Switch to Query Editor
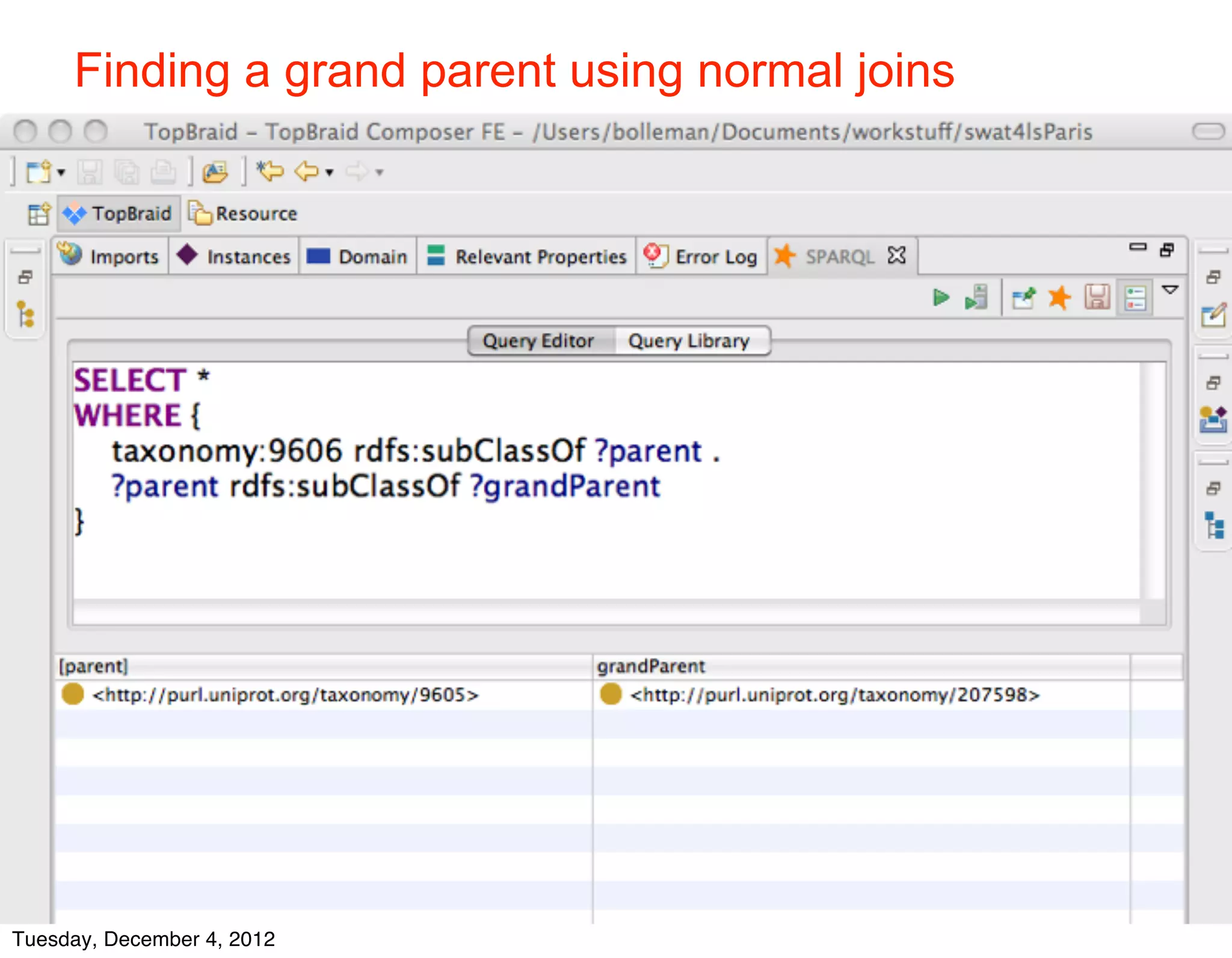The width and height of the screenshot is (1232, 958). pyautogui.click(x=538, y=341)
